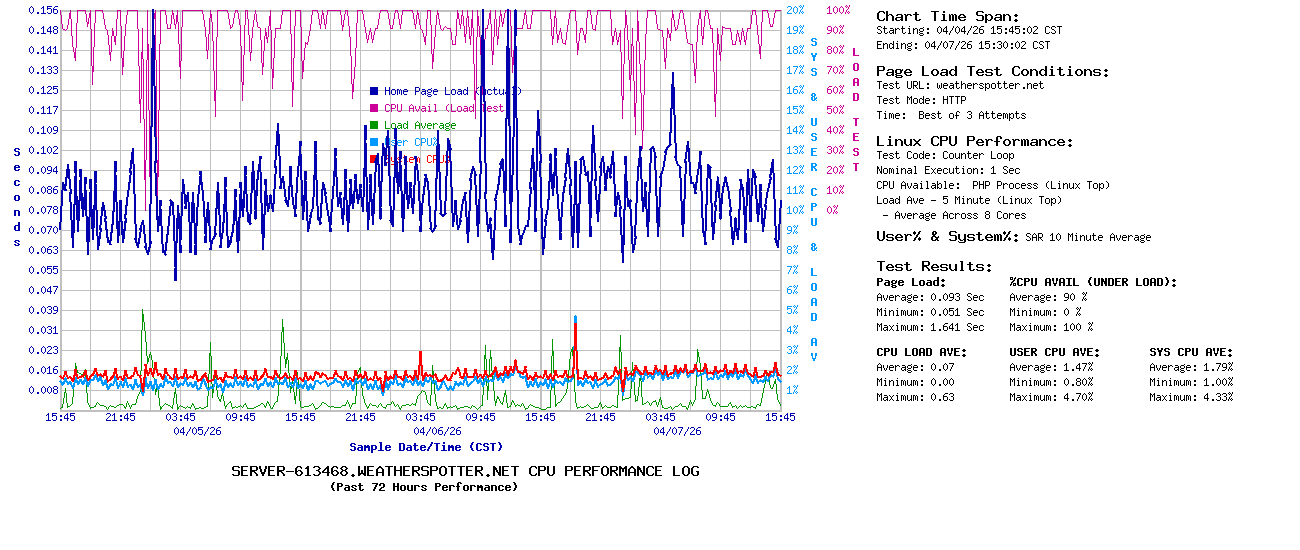The image size is (1300, 550).
Task: Click the Load Average legend label
Action: coord(420,125)
